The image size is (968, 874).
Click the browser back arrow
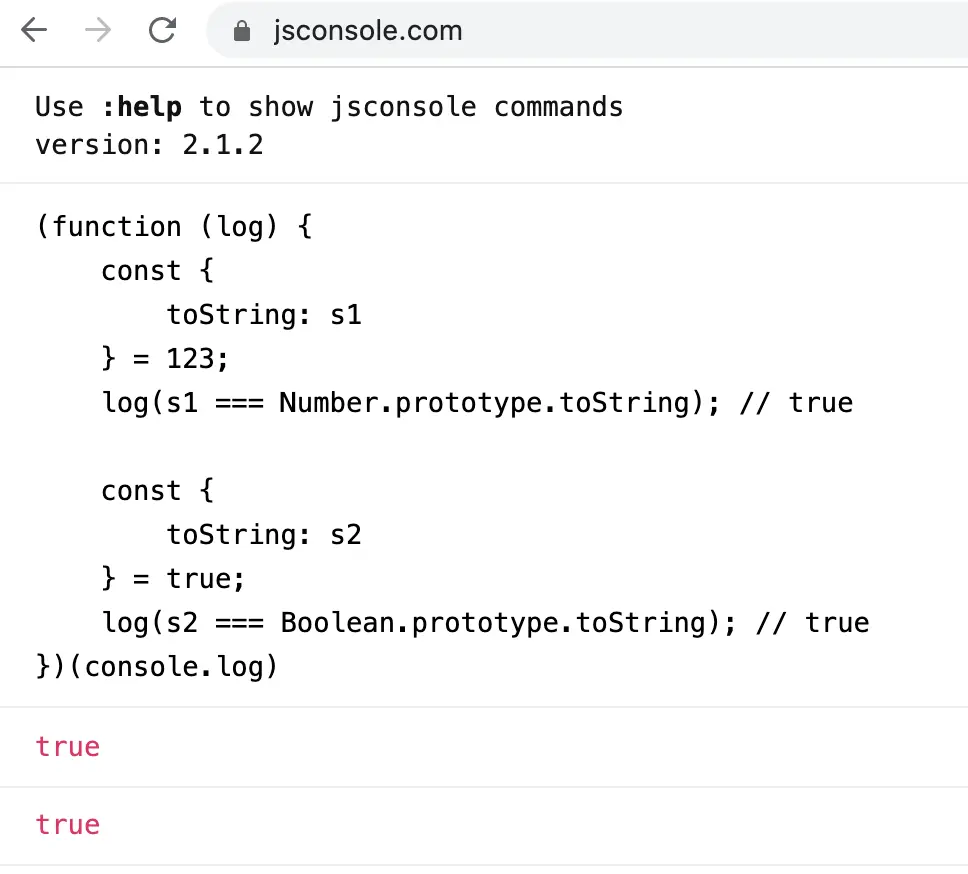pyautogui.click(x=34, y=30)
